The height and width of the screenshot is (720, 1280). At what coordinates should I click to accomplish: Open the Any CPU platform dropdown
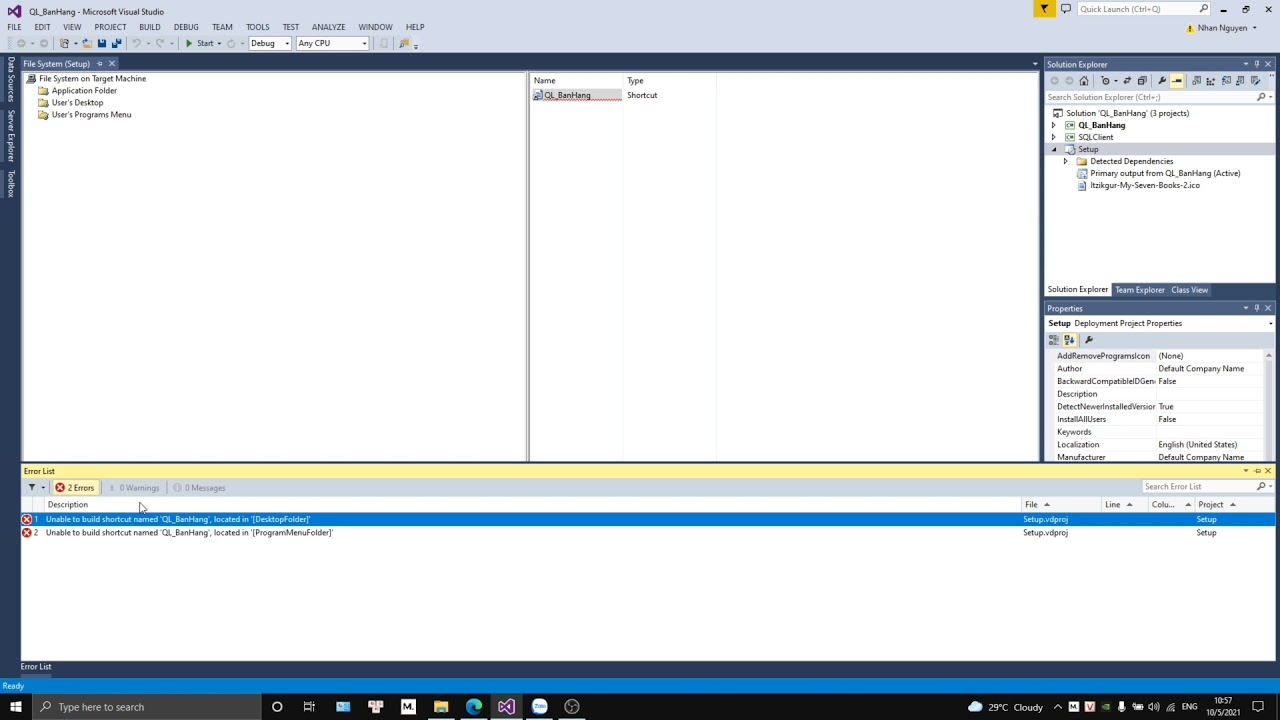click(x=332, y=43)
